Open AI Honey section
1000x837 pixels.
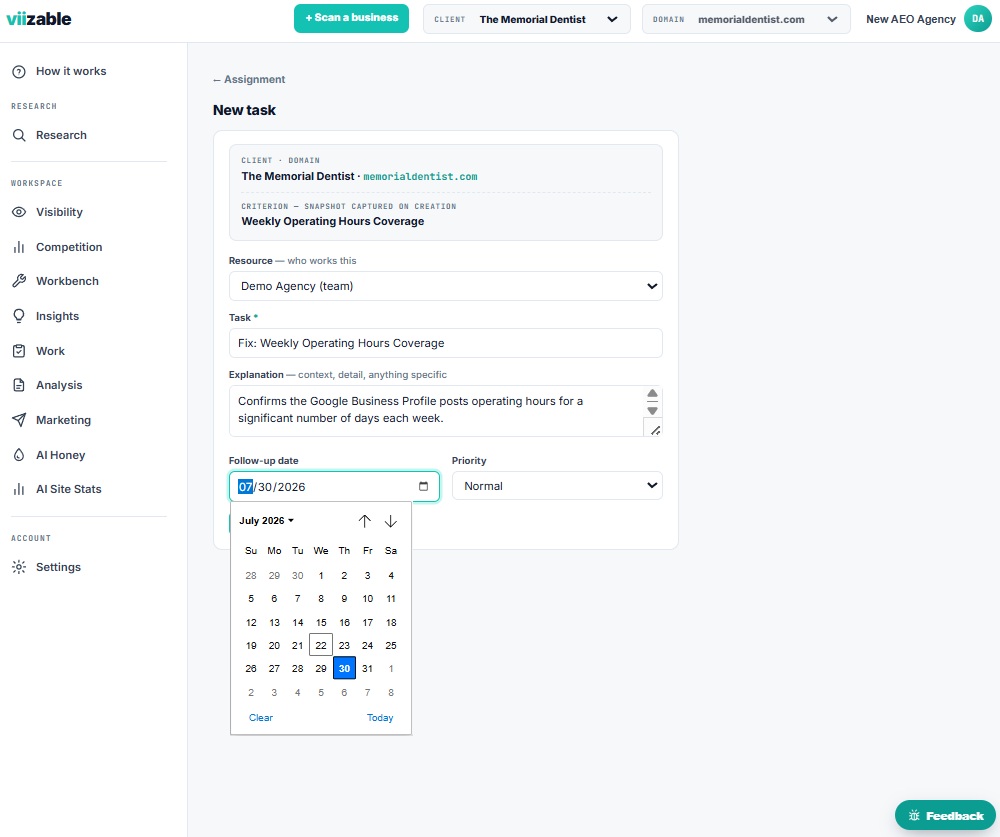(61, 455)
